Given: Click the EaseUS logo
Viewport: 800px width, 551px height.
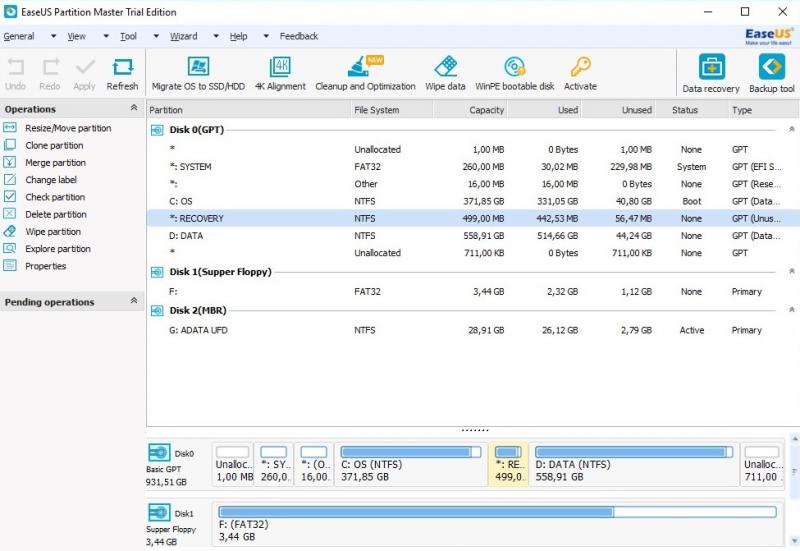Looking at the screenshot, I should click(769, 36).
